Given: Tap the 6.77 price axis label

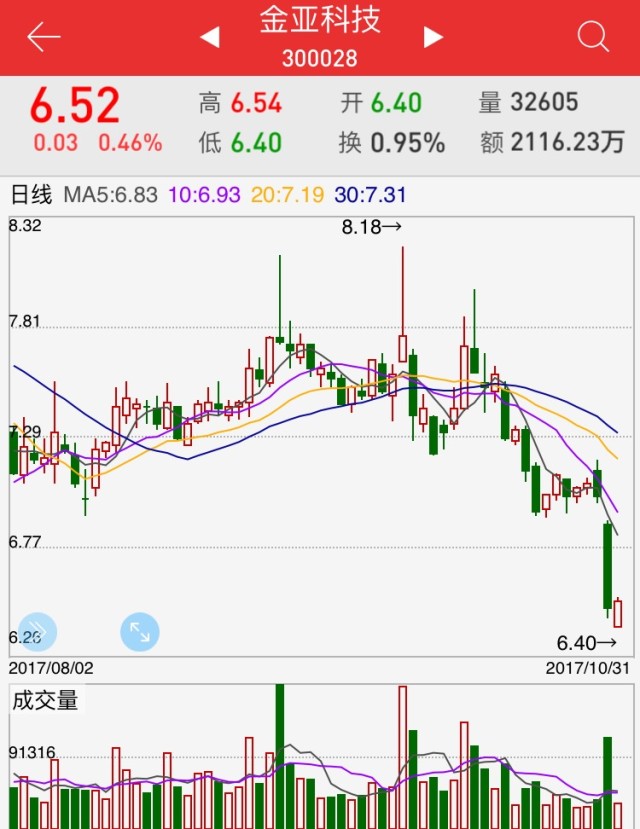Looking at the screenshot, I should pyautogui.click(x=24, y=542).
